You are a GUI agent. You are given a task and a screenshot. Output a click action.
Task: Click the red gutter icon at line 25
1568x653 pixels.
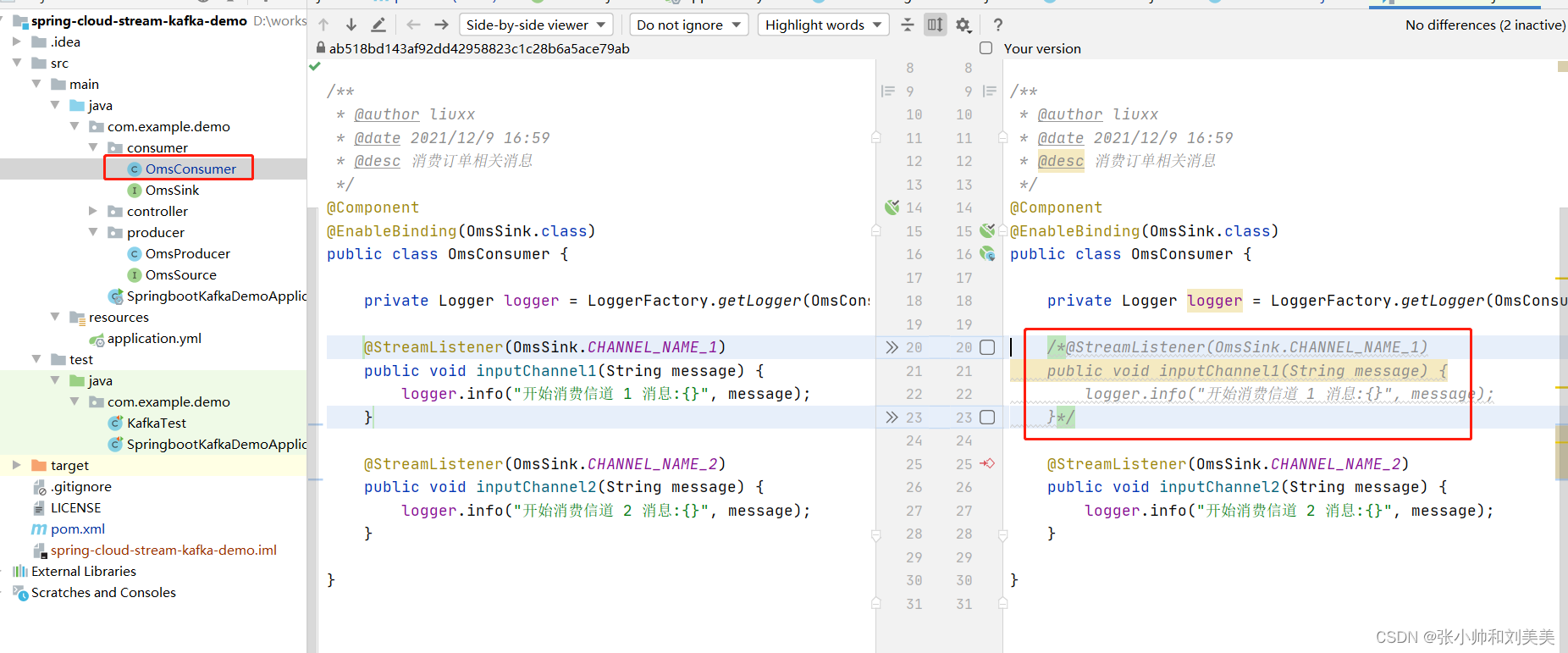pos(987,463)
